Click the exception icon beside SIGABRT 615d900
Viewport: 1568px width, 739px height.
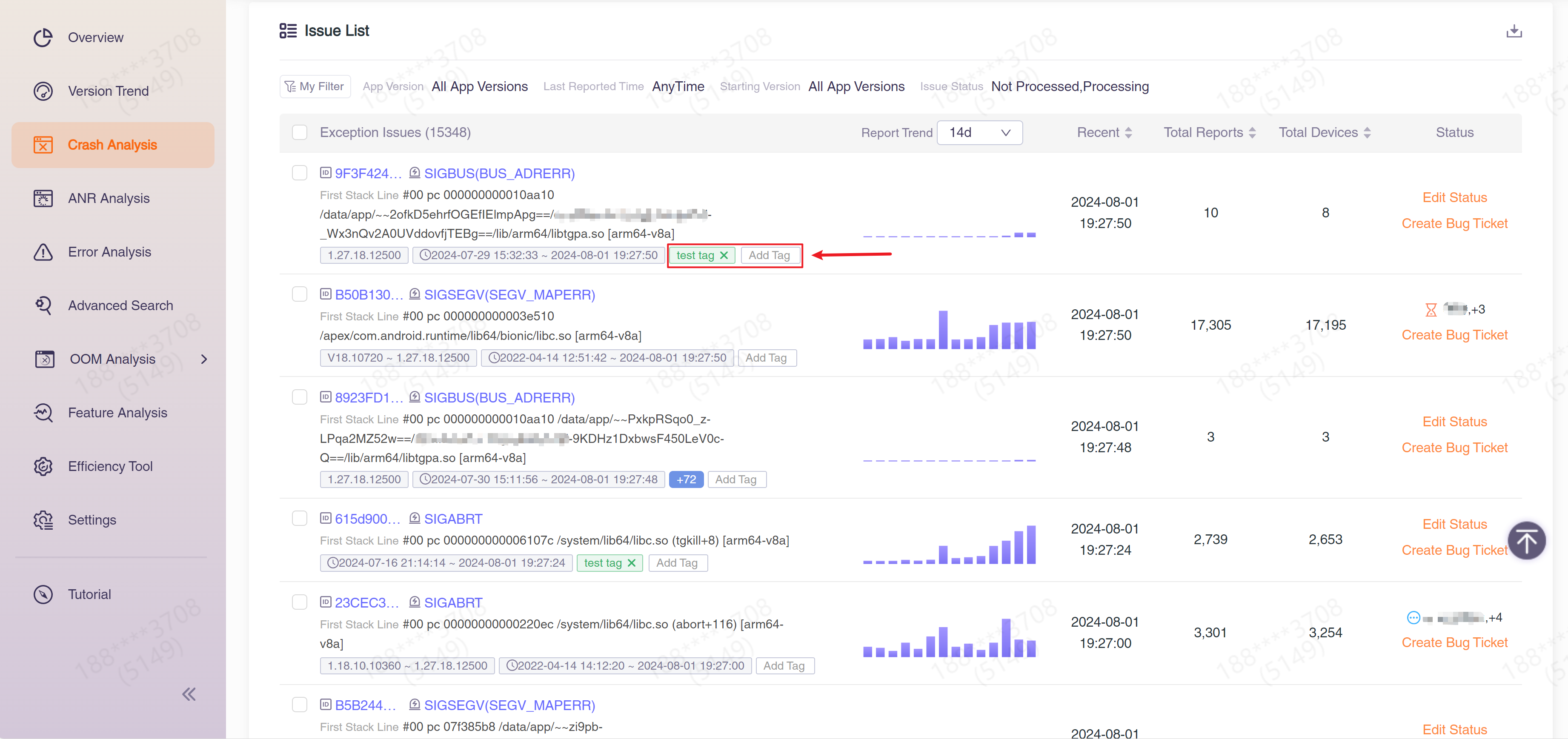(x=415, y=518)
